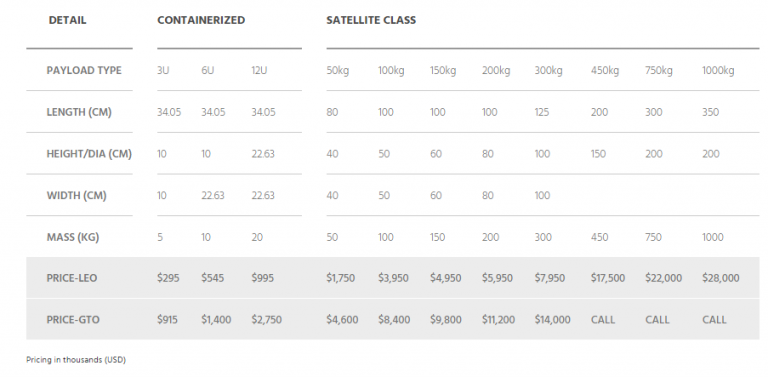The height and width of the screenshot is (377, 768).
Task: Click the $915 GTO price
Action: 168,320
